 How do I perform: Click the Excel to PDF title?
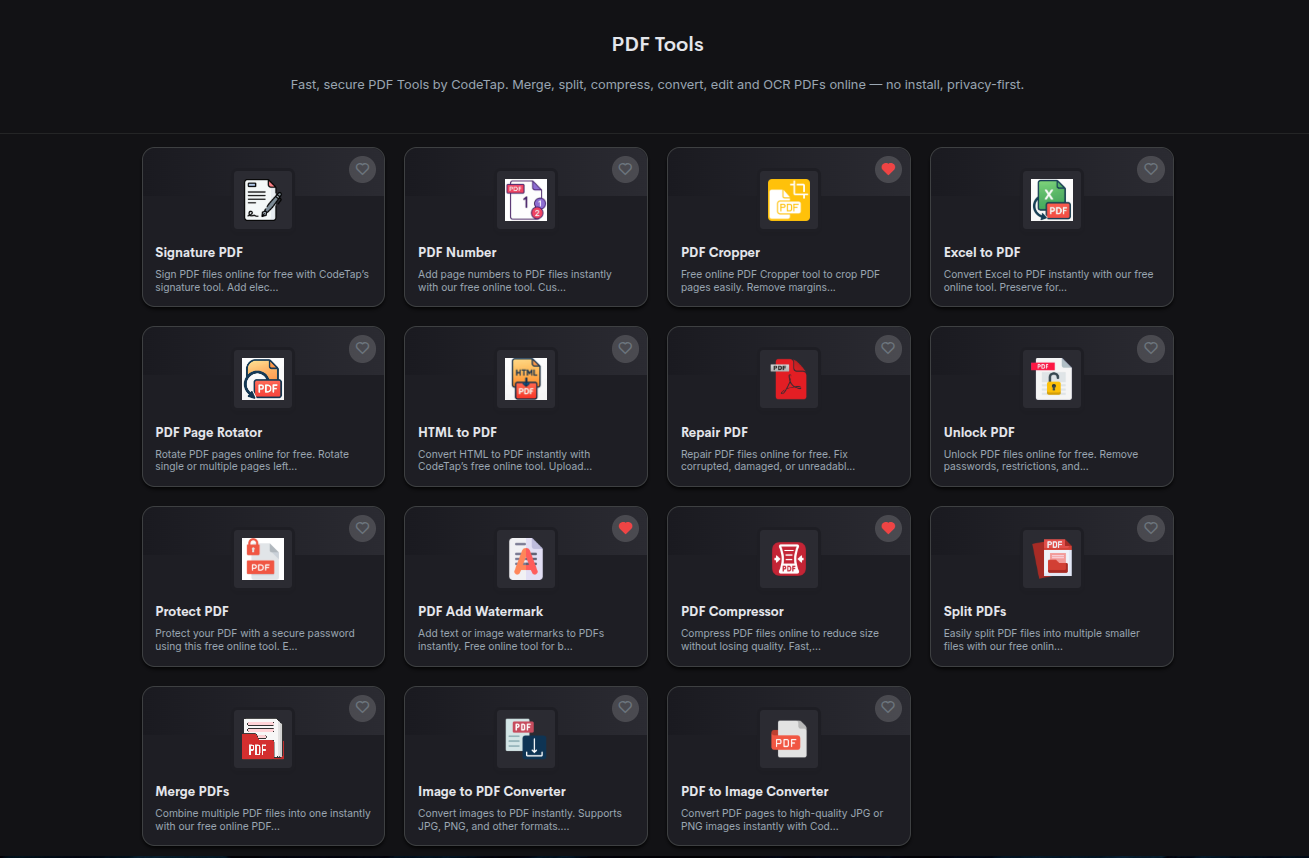[982, 252]
